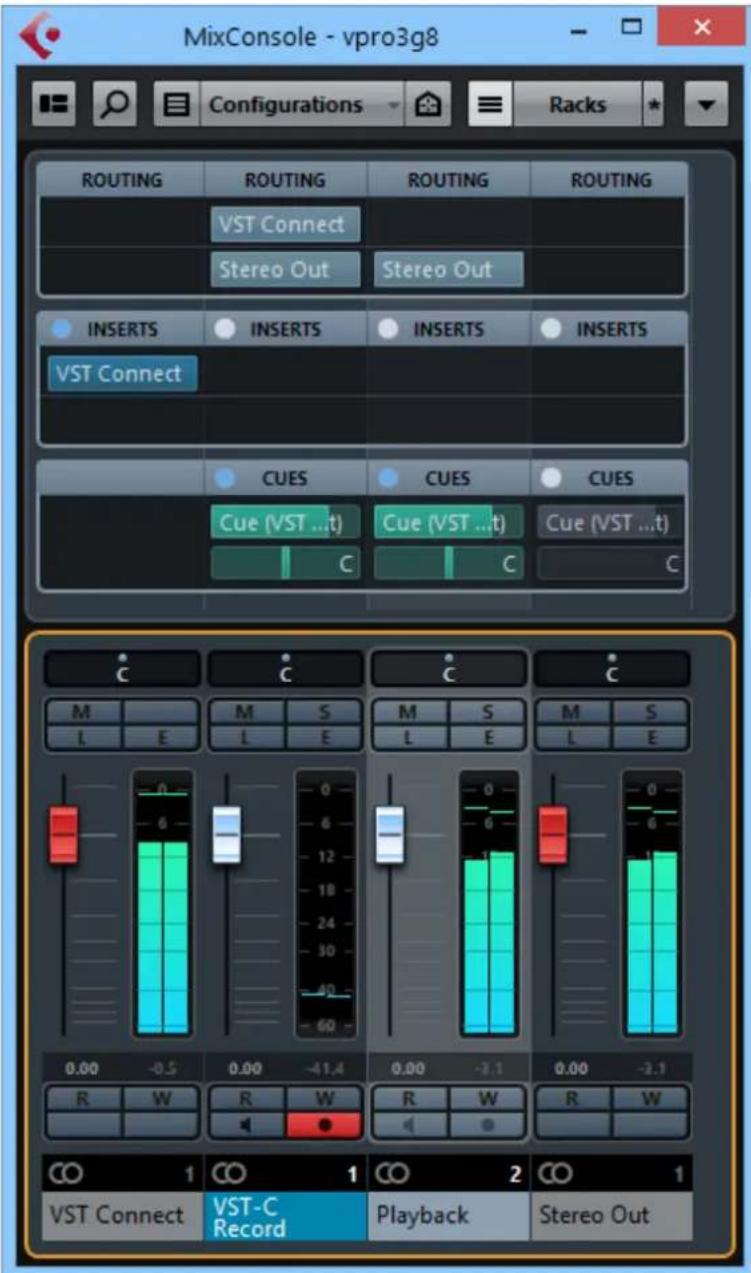Maximize the MixConsole window

631,27
